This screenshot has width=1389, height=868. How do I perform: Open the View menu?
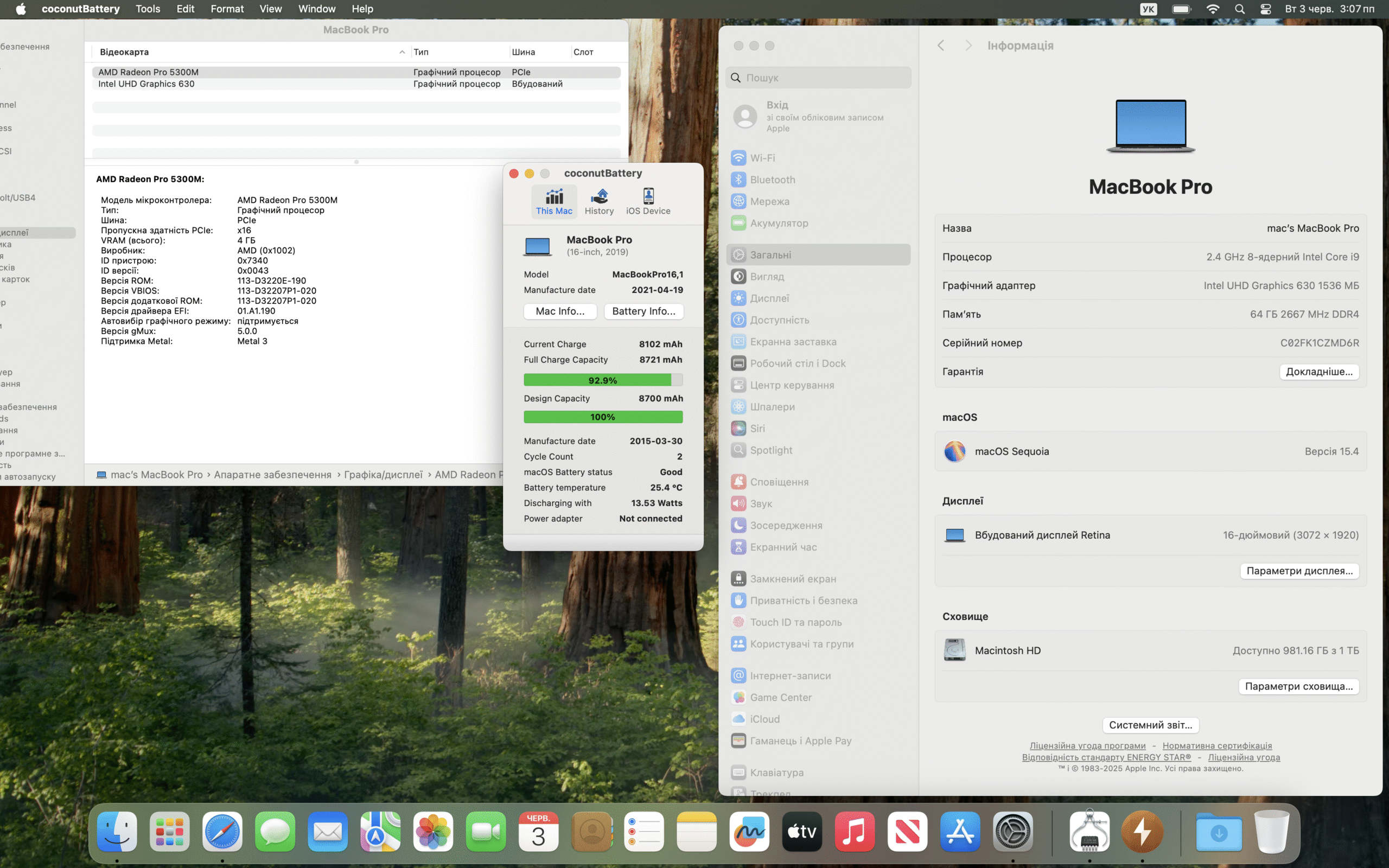[x=270, y=9]
